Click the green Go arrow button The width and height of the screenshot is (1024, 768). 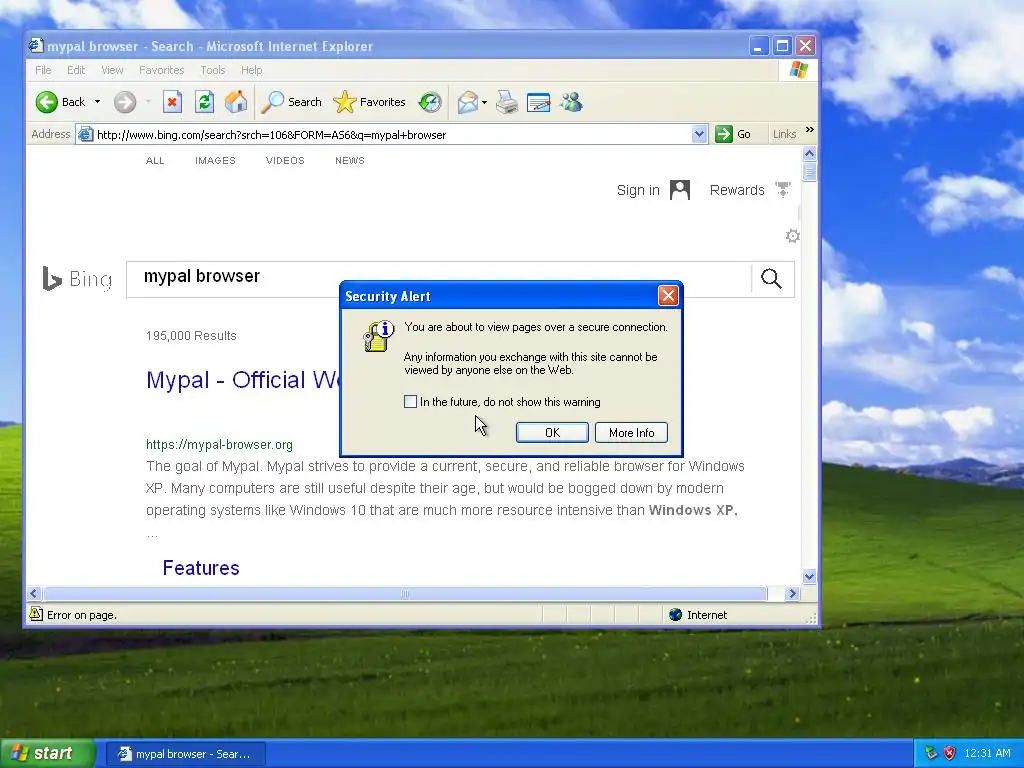point(724,134)
